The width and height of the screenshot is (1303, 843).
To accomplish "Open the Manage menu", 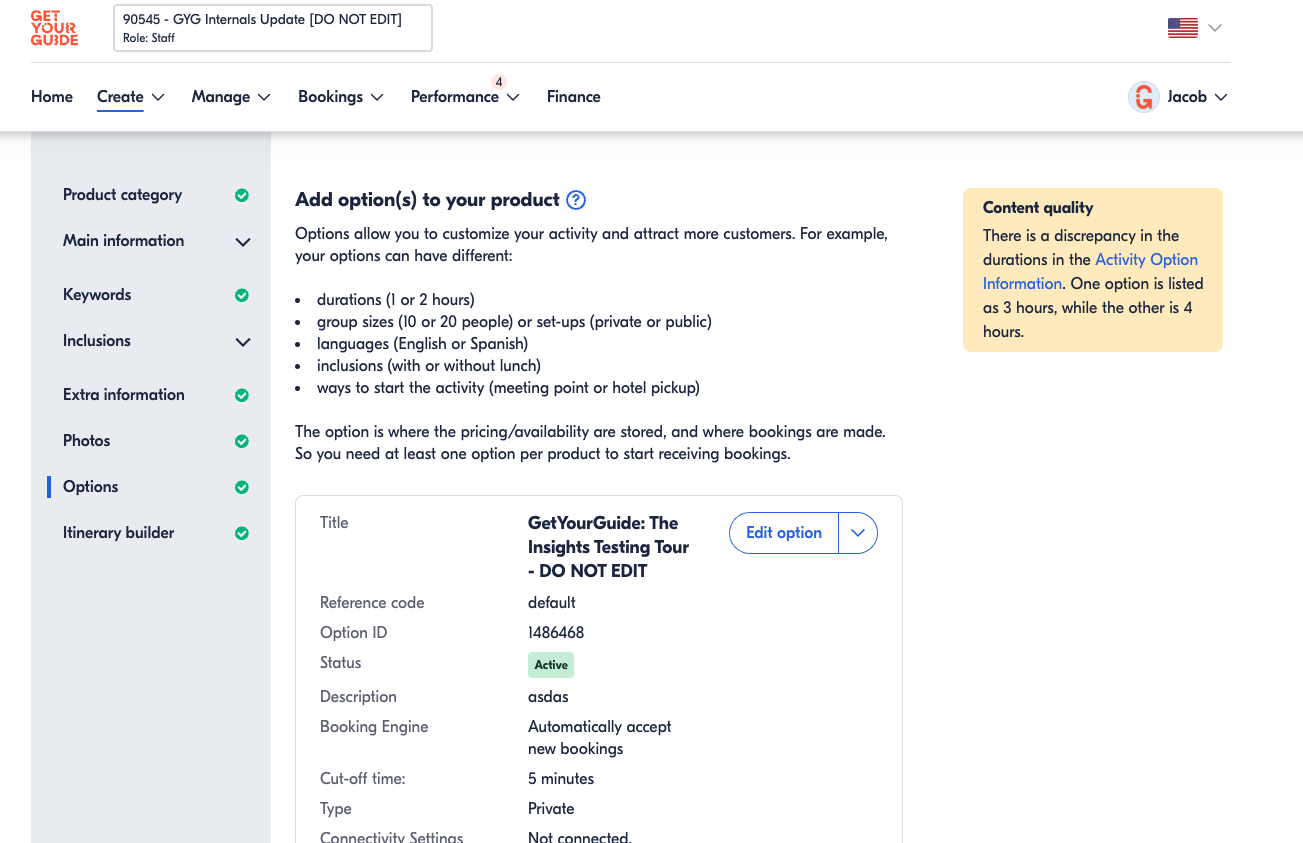I will (221, 97).
